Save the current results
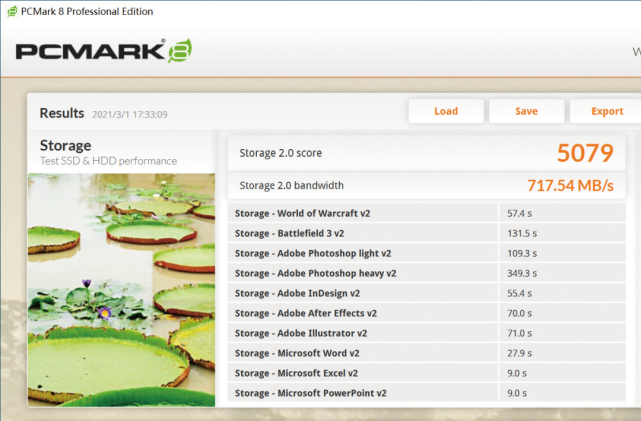641x421 pixels. [x=527, y=111]
